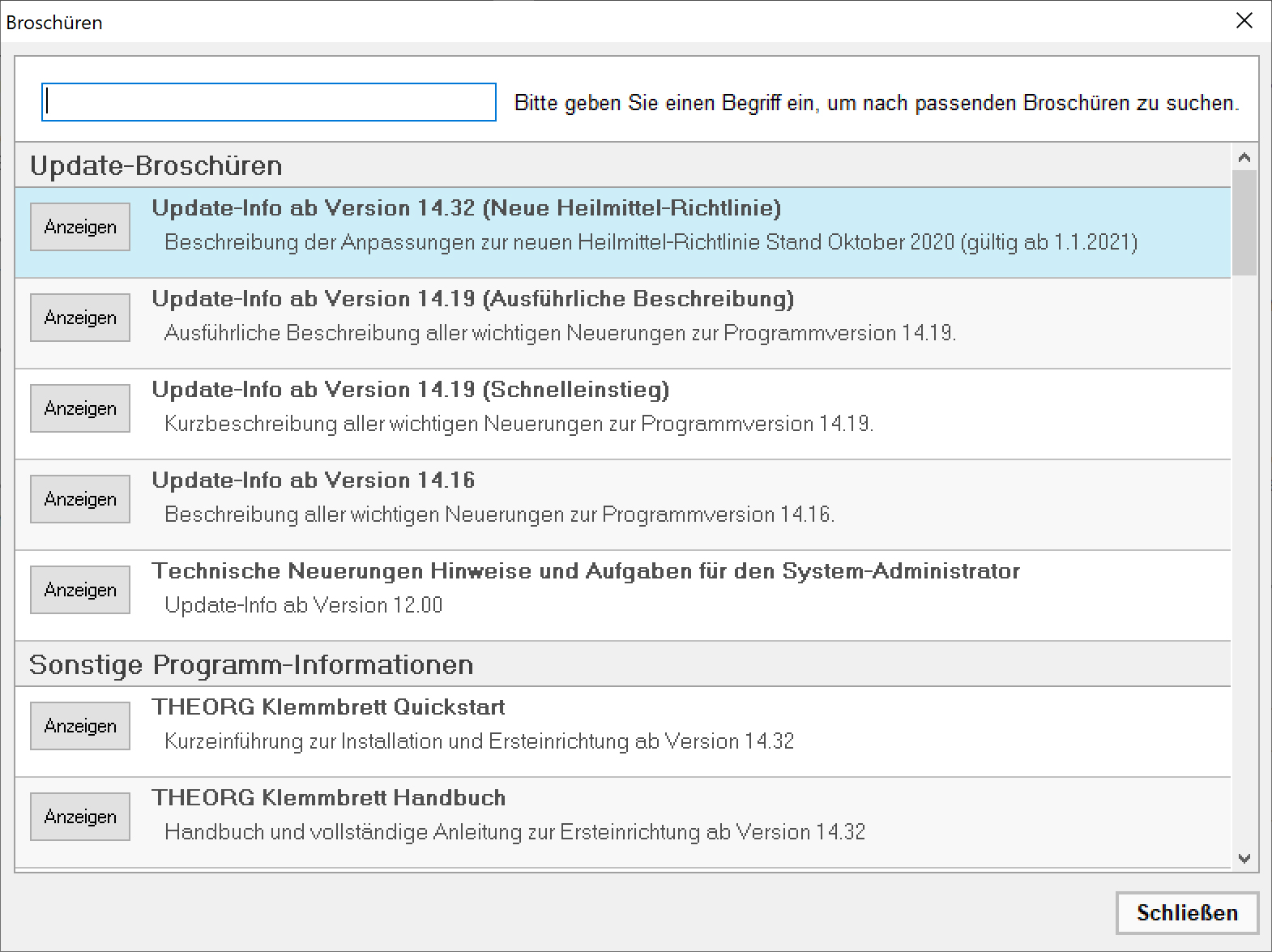Focus the brochure search input field
This screenshot has height=952, width=1272.
(268, 102)
